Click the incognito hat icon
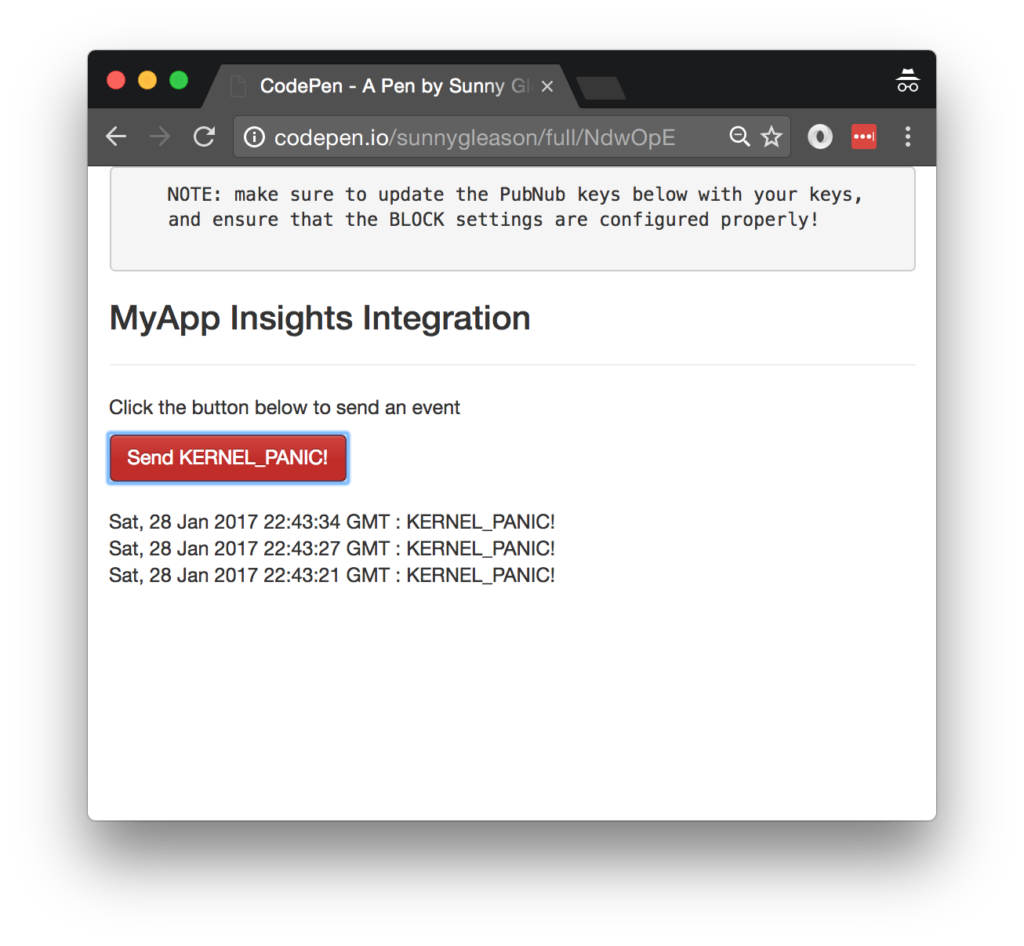Screen dimensions: 1024x946 [x=907, y=79]
